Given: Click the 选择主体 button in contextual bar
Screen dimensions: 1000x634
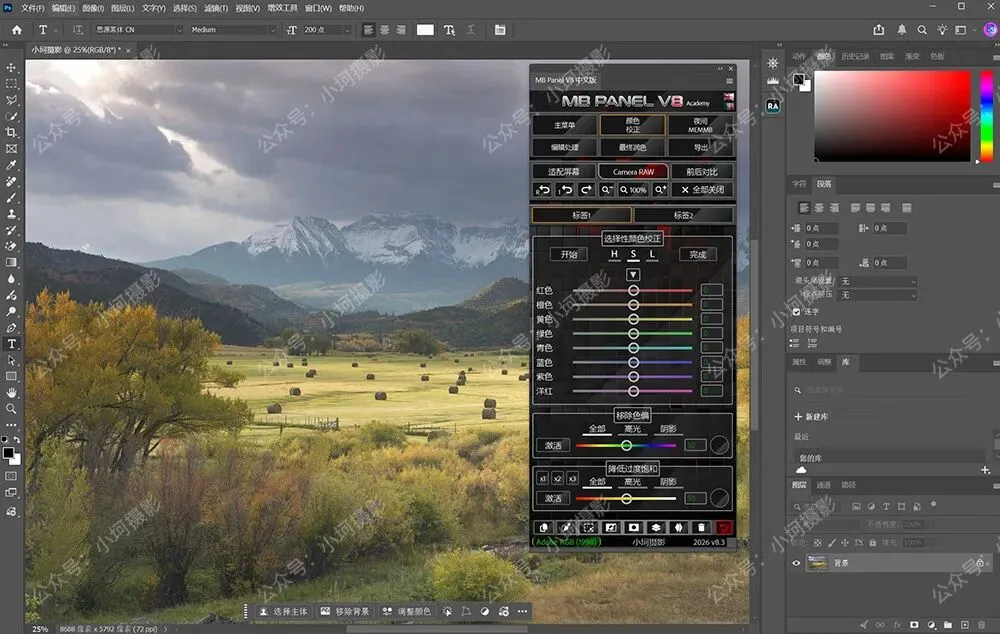Looking at the screenshot, I should pos(283,611).
